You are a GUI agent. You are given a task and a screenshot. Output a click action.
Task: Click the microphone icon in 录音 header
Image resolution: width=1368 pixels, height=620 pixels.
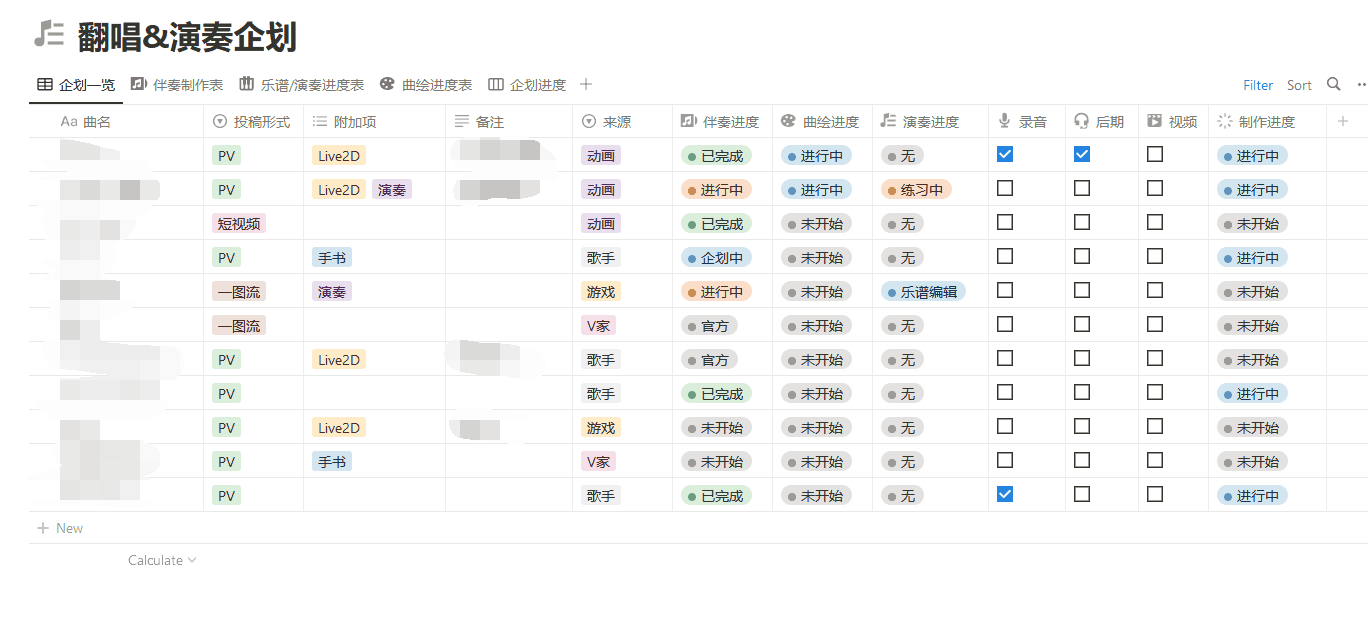point(1004,121)
